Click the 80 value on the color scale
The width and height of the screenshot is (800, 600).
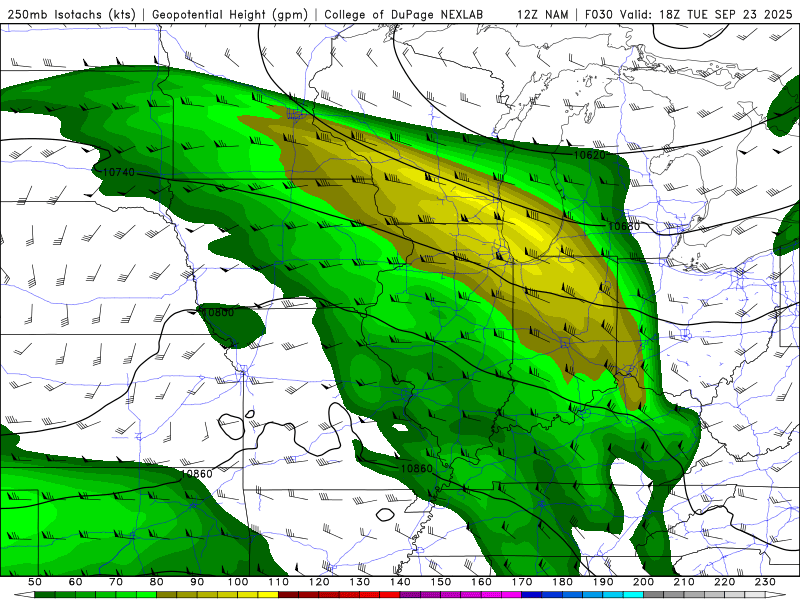[157, 582]
